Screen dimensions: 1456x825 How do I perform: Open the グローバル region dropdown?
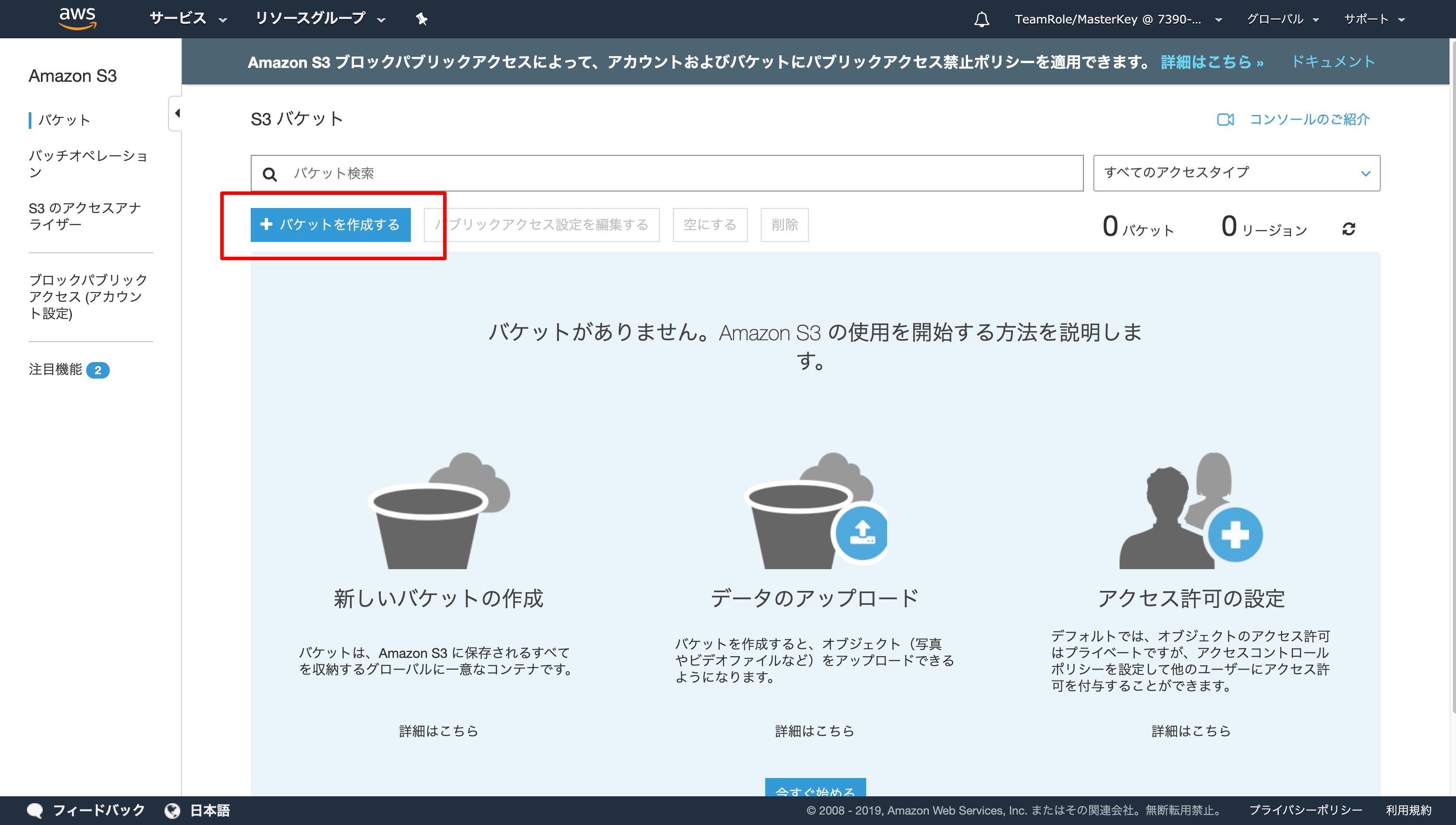(1283, 19)
